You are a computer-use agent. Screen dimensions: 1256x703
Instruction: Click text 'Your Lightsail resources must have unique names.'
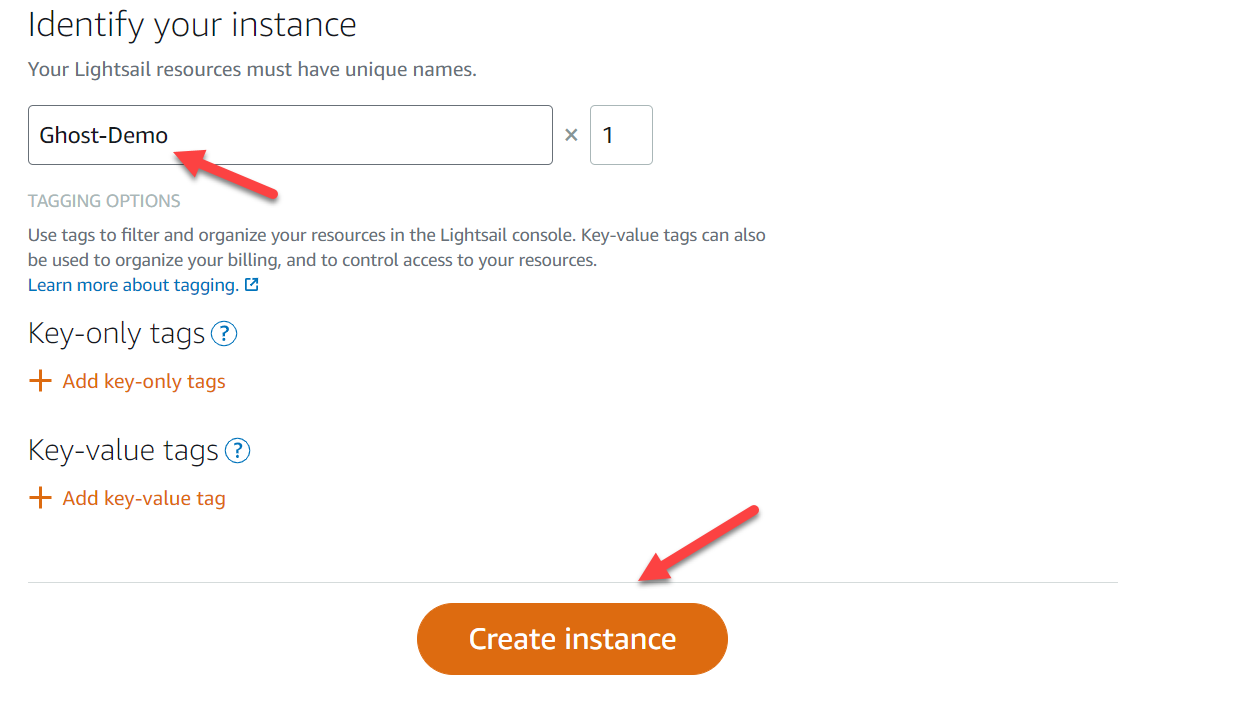(252, 70)
